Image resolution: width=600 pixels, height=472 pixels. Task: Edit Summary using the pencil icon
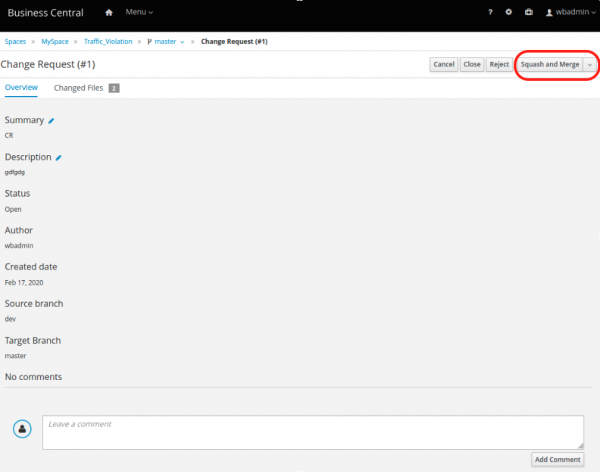pos(52,120)
